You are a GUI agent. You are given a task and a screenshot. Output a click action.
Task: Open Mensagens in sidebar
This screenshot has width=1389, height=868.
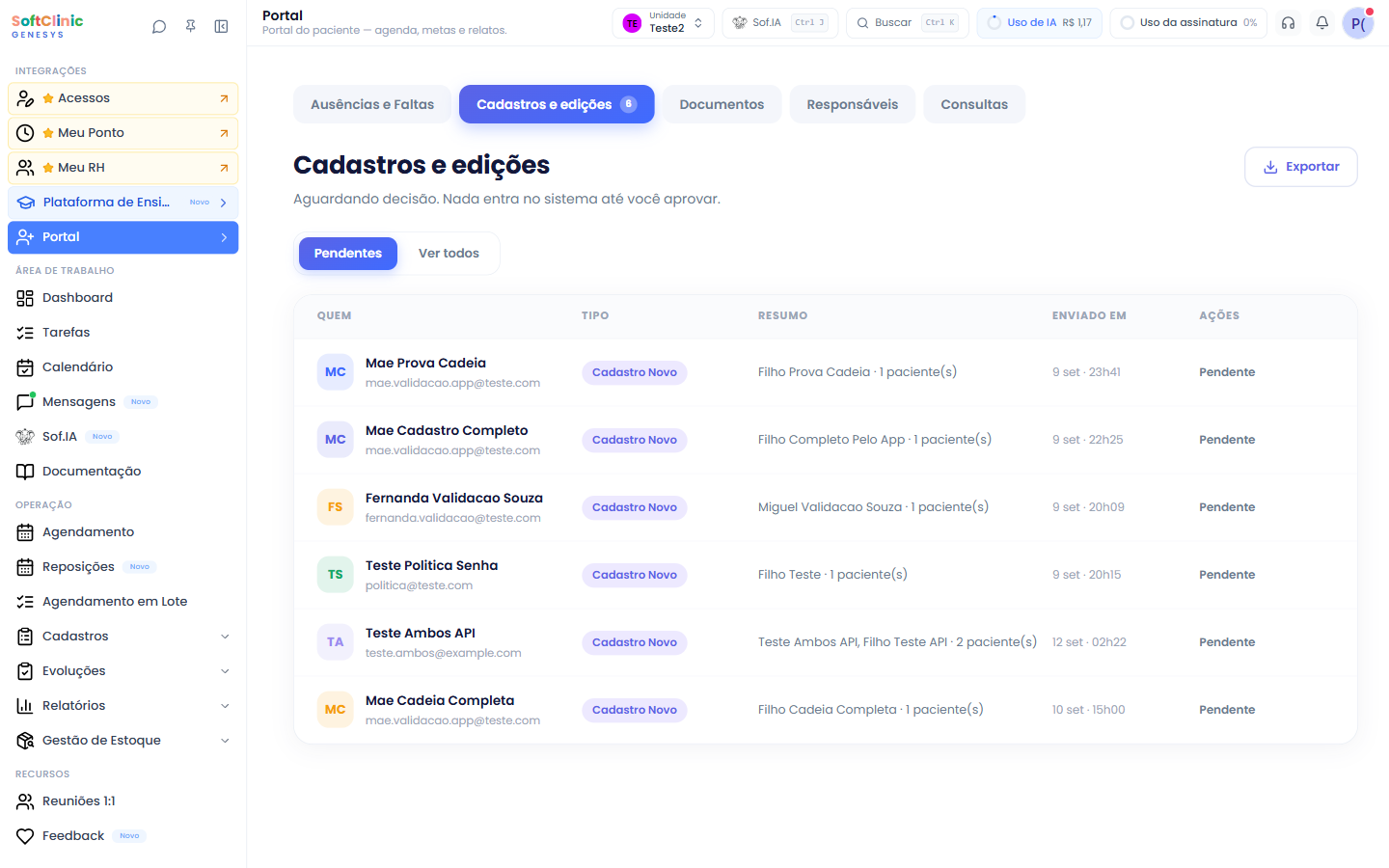(123, 402)
